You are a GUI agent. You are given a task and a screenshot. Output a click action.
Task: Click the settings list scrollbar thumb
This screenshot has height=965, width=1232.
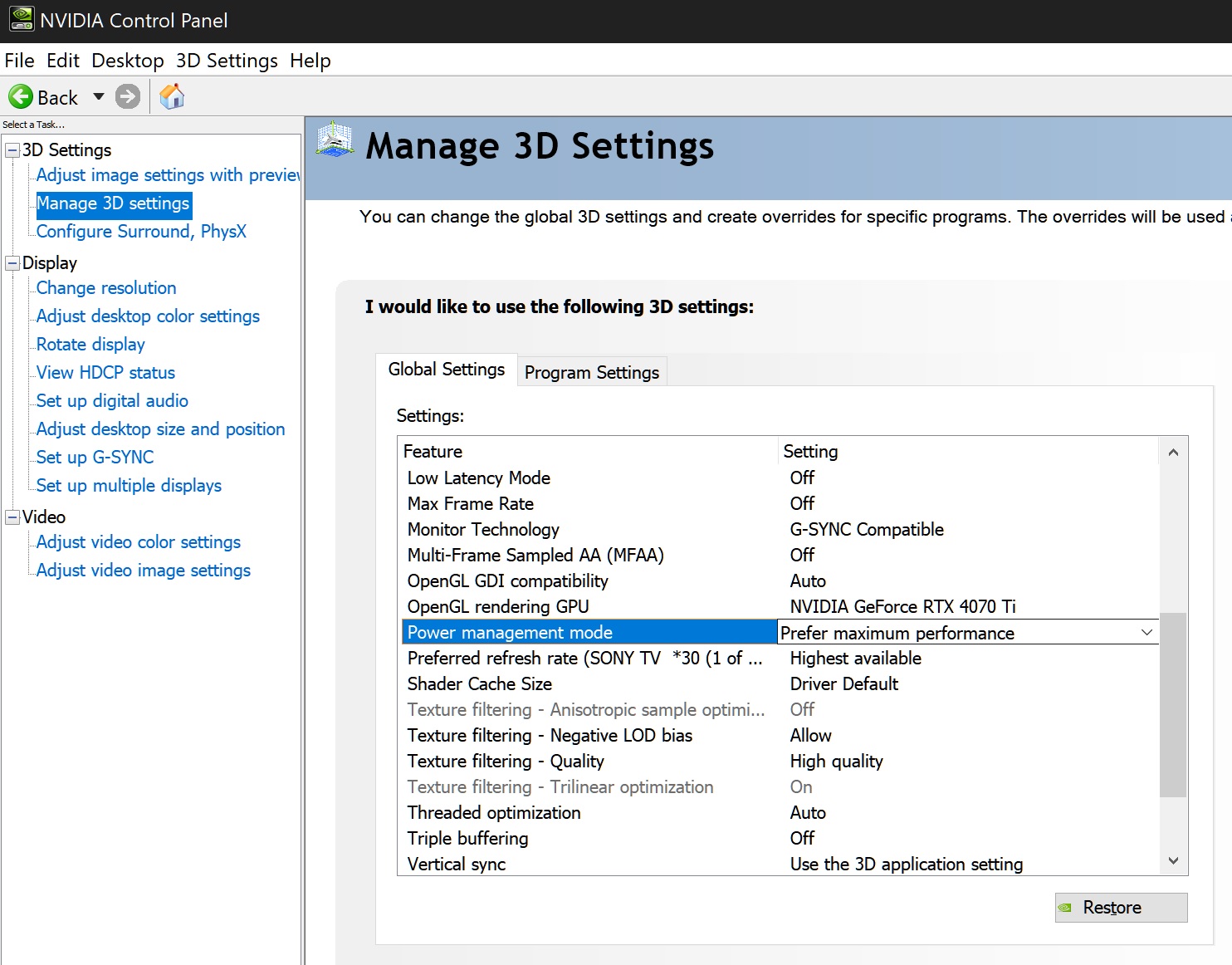[x=1173, y=704]
